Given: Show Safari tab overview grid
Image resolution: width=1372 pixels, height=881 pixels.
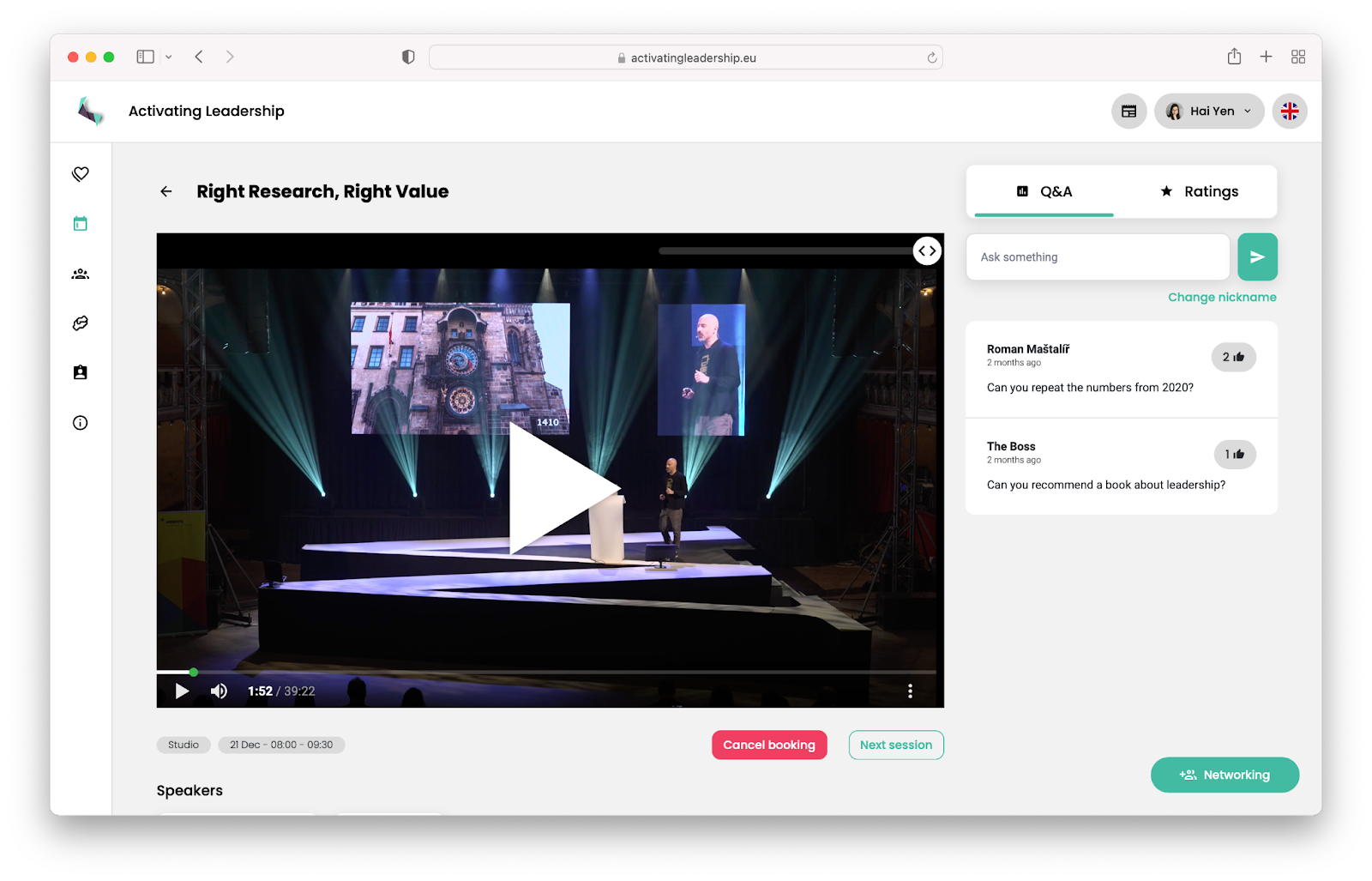Looking at the screenshot, I should [x=1298, y=57].
